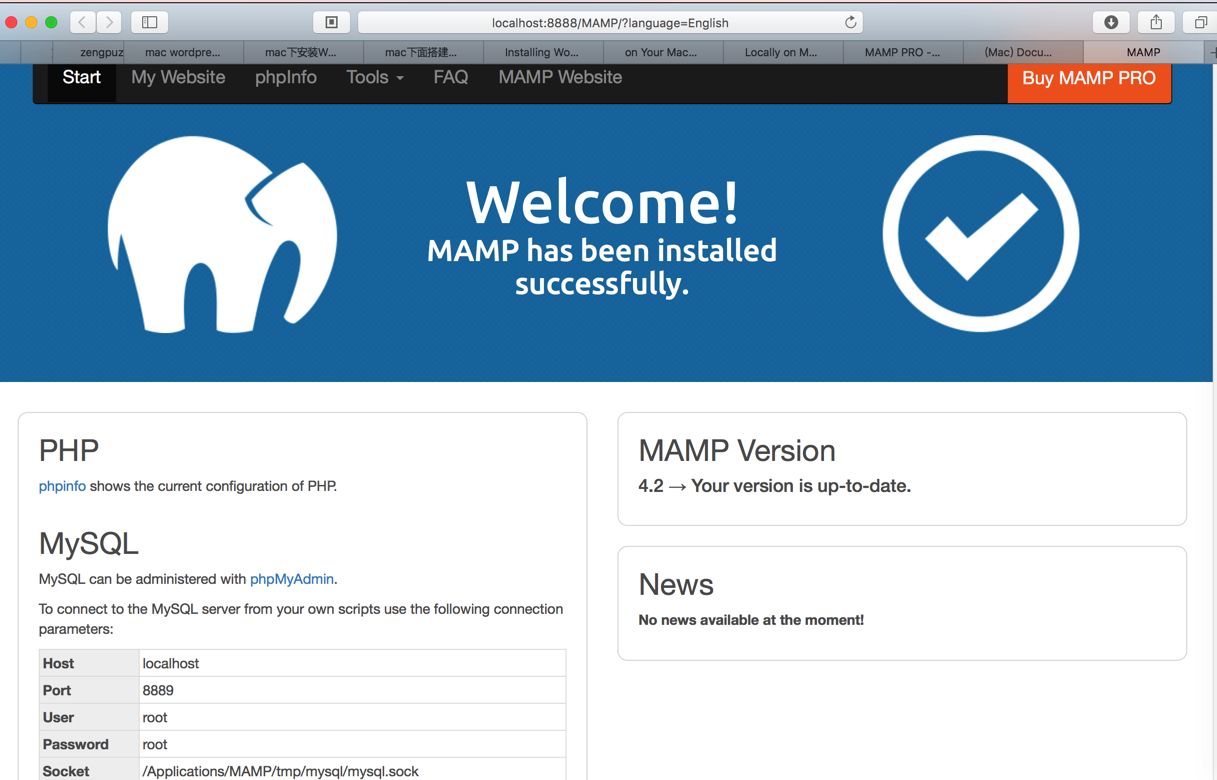1217x780 pixels.
Task: Click the Reader view icon beside address bar
Action: pos(332,22)
